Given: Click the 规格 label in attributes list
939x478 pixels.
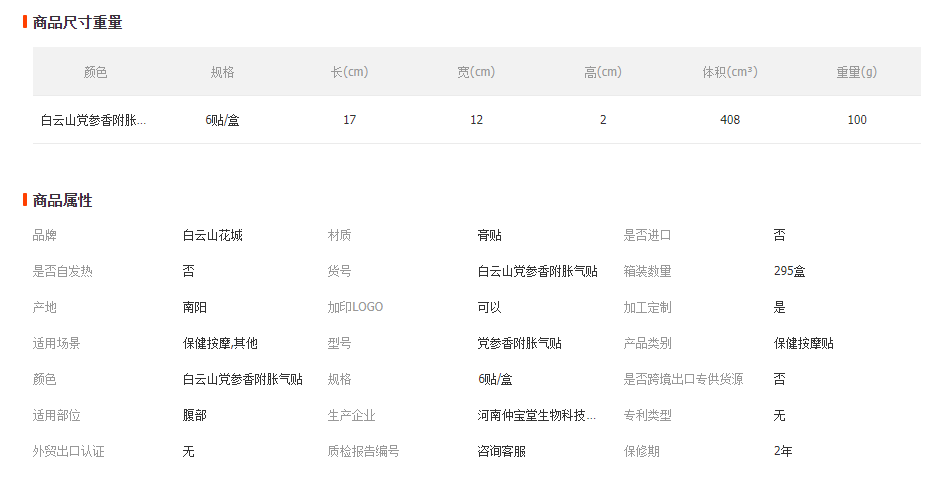Looking at the screenshot, I should tap(340, 379).
